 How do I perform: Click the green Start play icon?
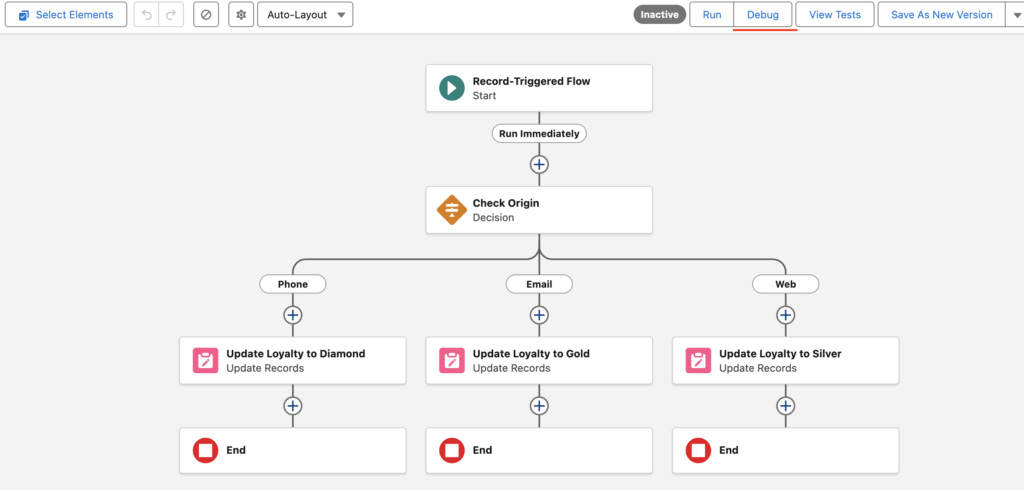[x=451, y=88]
